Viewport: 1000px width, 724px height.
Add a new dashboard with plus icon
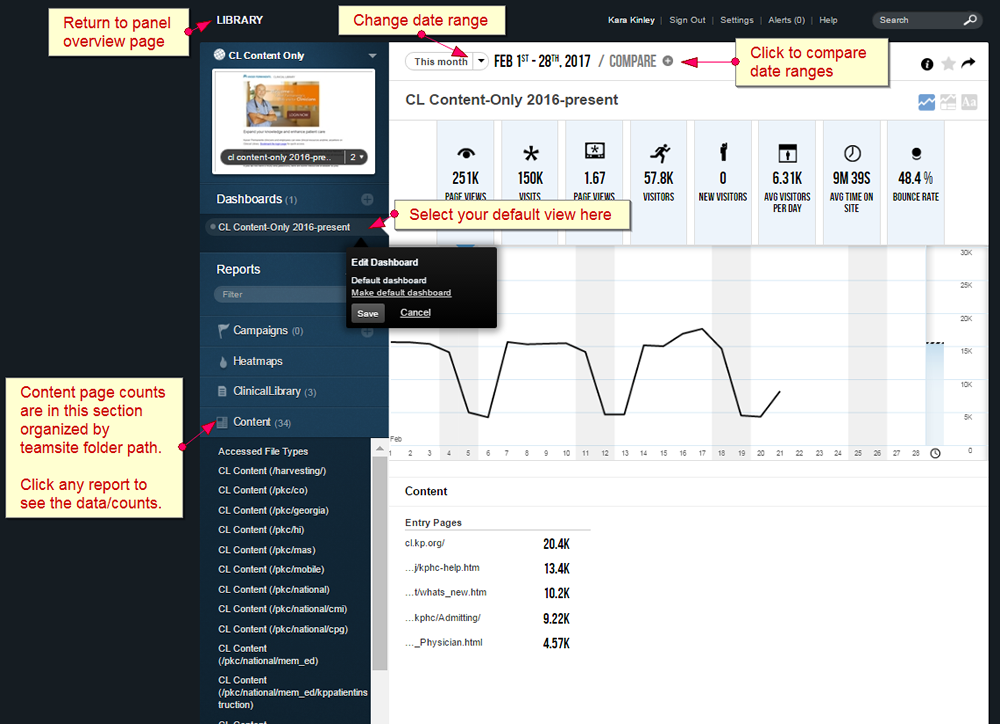coord(367,200)
